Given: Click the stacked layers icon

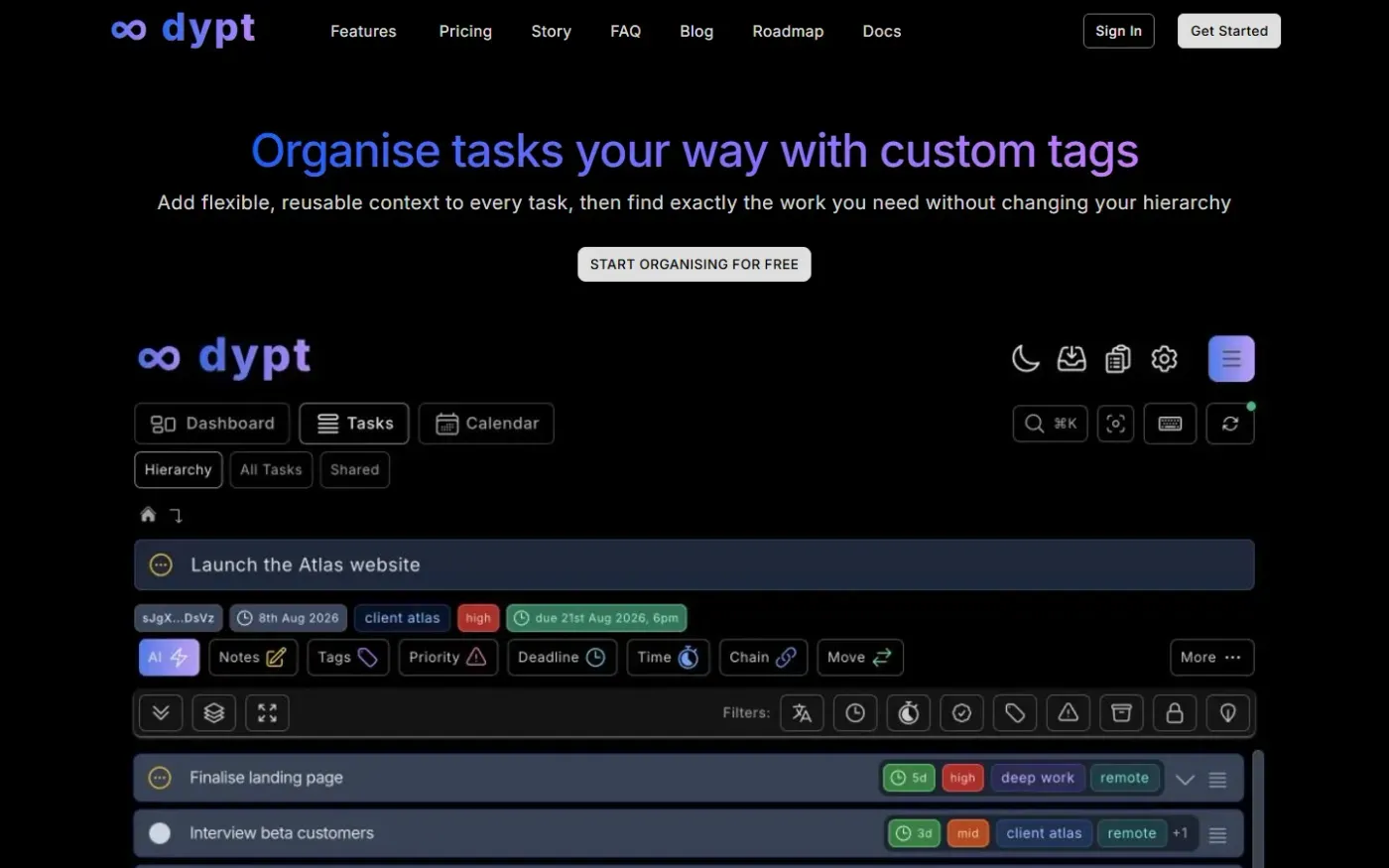Looking at the screenshot, I should [214, 712].
